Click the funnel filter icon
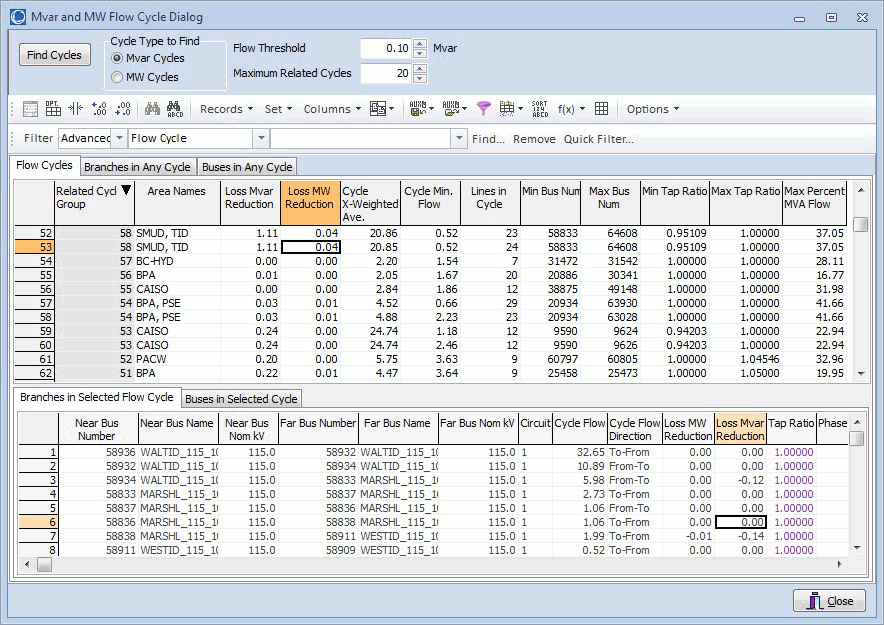Screen dimensions: 884x625 point(484,109)
